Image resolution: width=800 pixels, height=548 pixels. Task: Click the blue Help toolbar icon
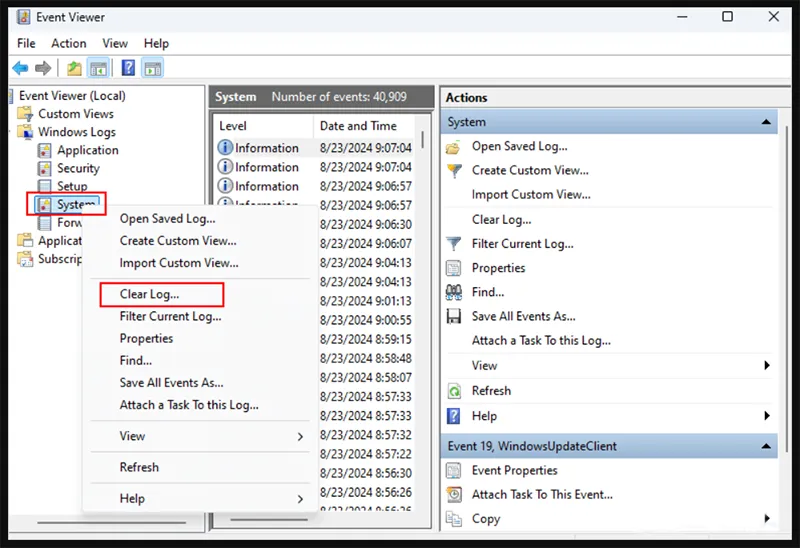[x=128, y=68]
